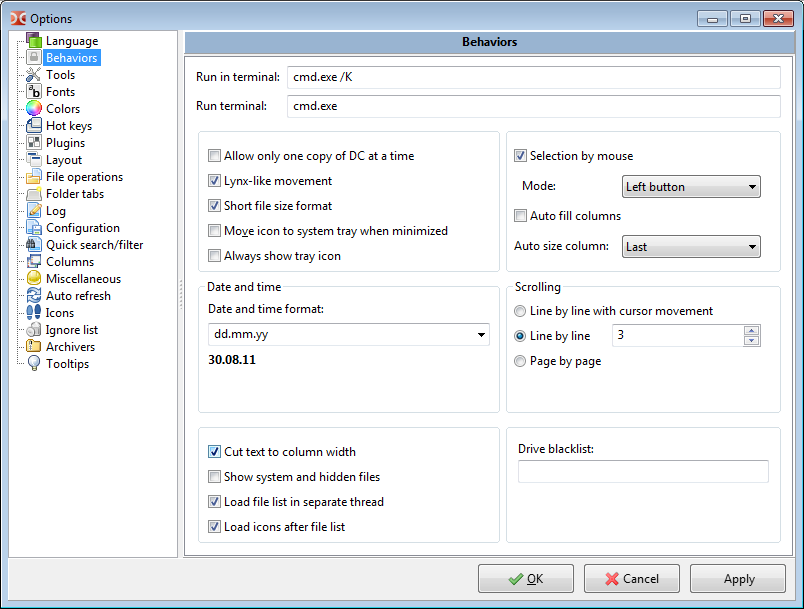Screen dimensions: 804x609
Task: Click the Hot keys icon
Action: click(x=34, y=126)
